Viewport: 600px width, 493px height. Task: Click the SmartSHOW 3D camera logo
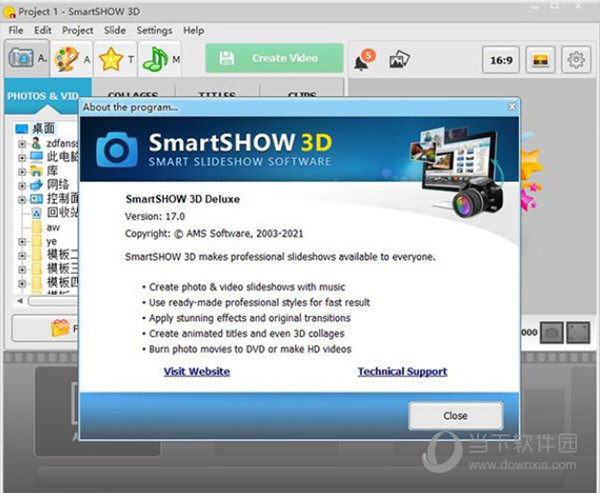117,150
